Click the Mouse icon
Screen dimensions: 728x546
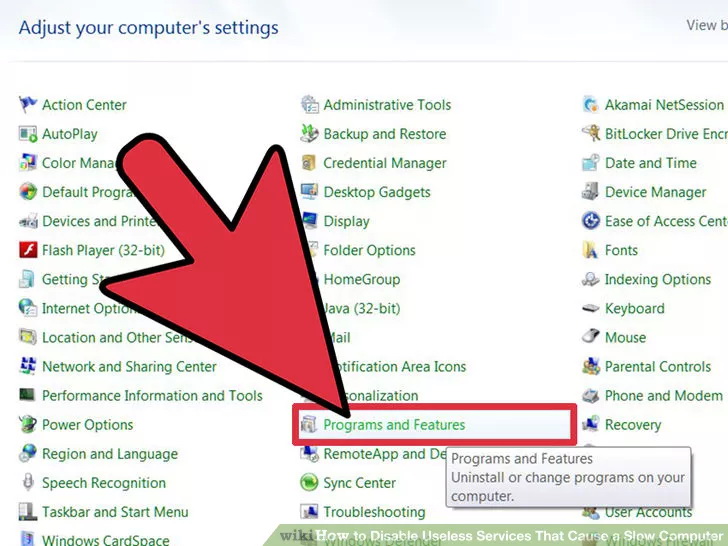click(x=591, y=336)
